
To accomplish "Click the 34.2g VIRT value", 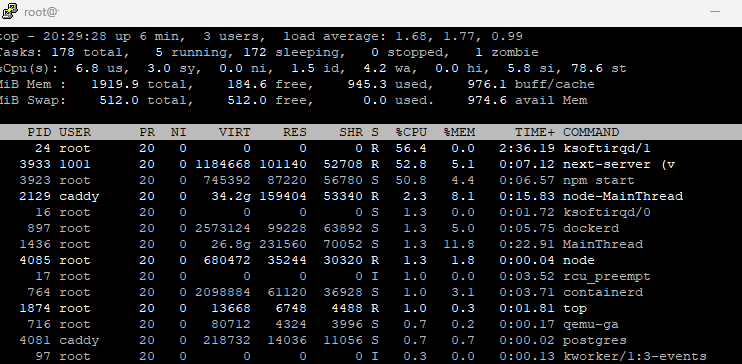I will click(230, 196).
